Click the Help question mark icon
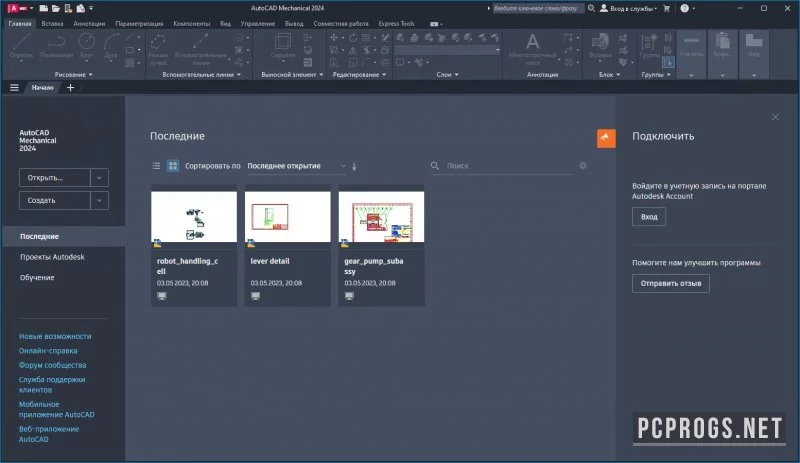The width and height of the screenshot is (800, 463). pos(685,8)
